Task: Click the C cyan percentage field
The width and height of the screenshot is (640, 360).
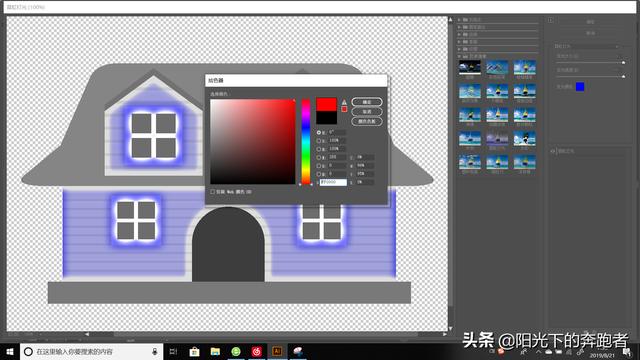Action: pos(364,157)
